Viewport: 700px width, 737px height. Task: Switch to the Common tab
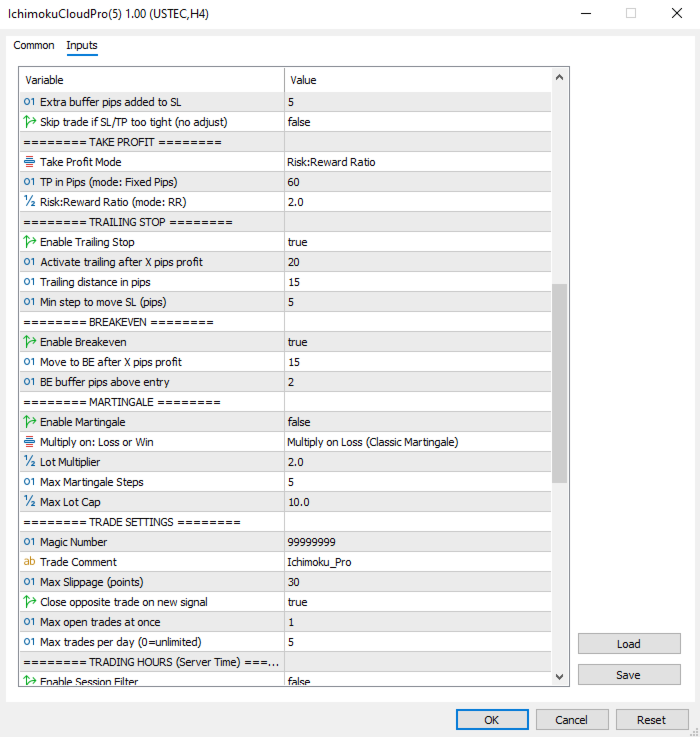point(34,46)
